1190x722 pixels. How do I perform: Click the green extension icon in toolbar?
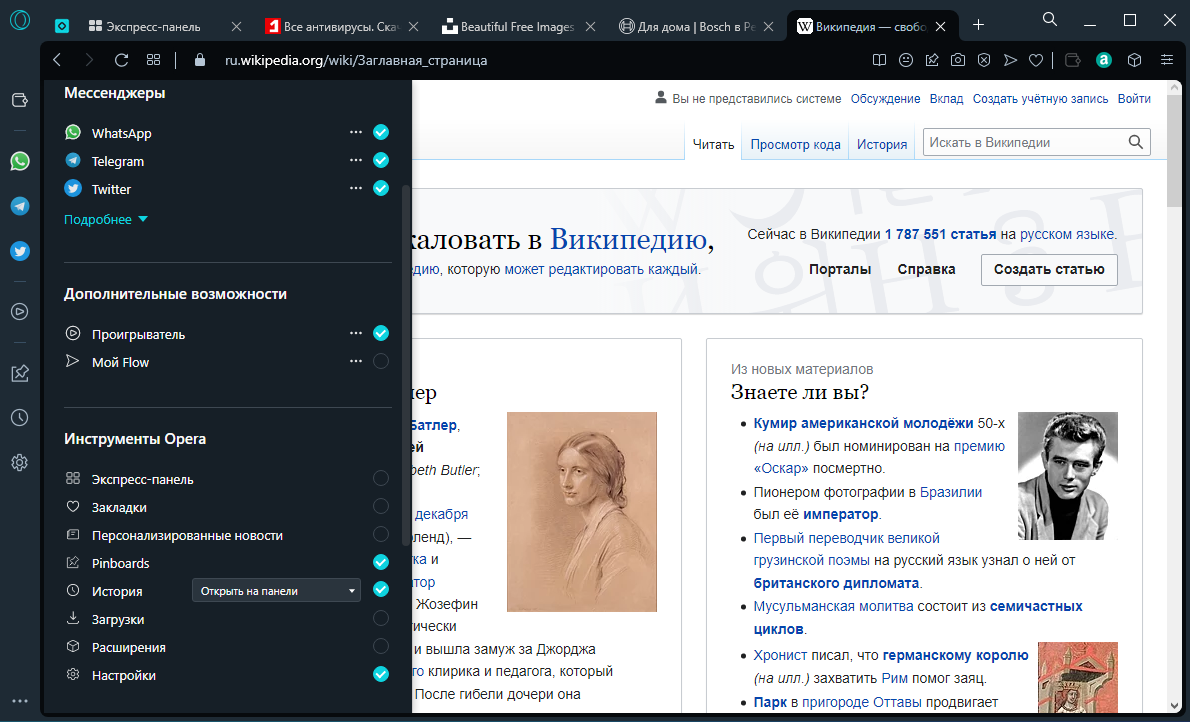coord(1104,60)
